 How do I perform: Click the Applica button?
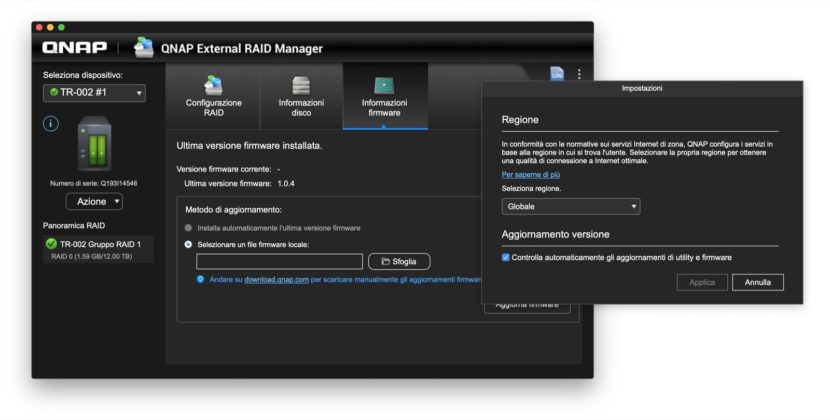coord(702,282)
